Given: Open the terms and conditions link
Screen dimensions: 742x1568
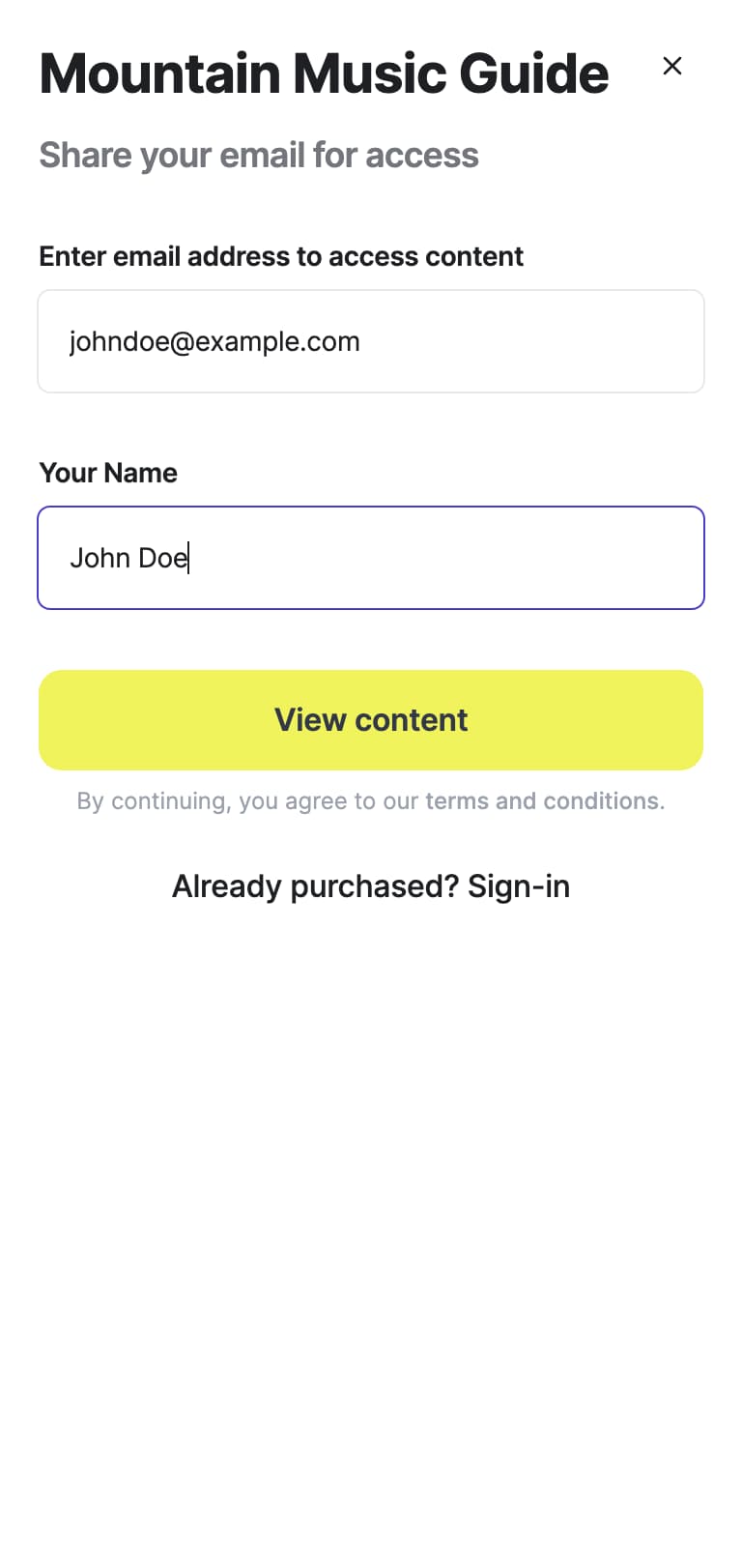Looking at the screenshot, I should click(544, 801).
